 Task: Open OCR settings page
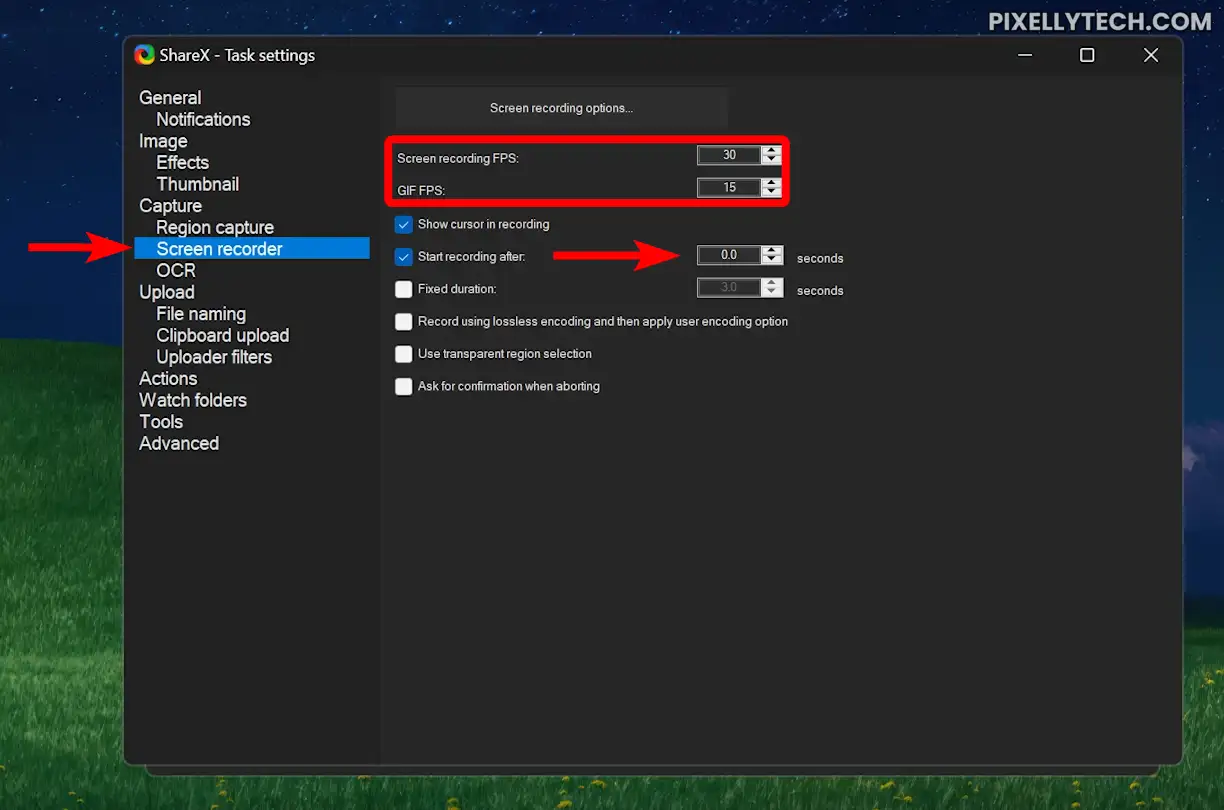click(176, 270)
